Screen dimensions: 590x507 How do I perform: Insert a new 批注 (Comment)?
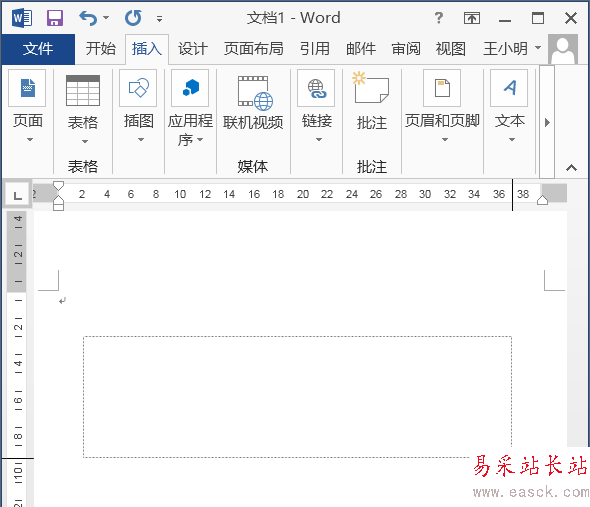coord(372,101)
